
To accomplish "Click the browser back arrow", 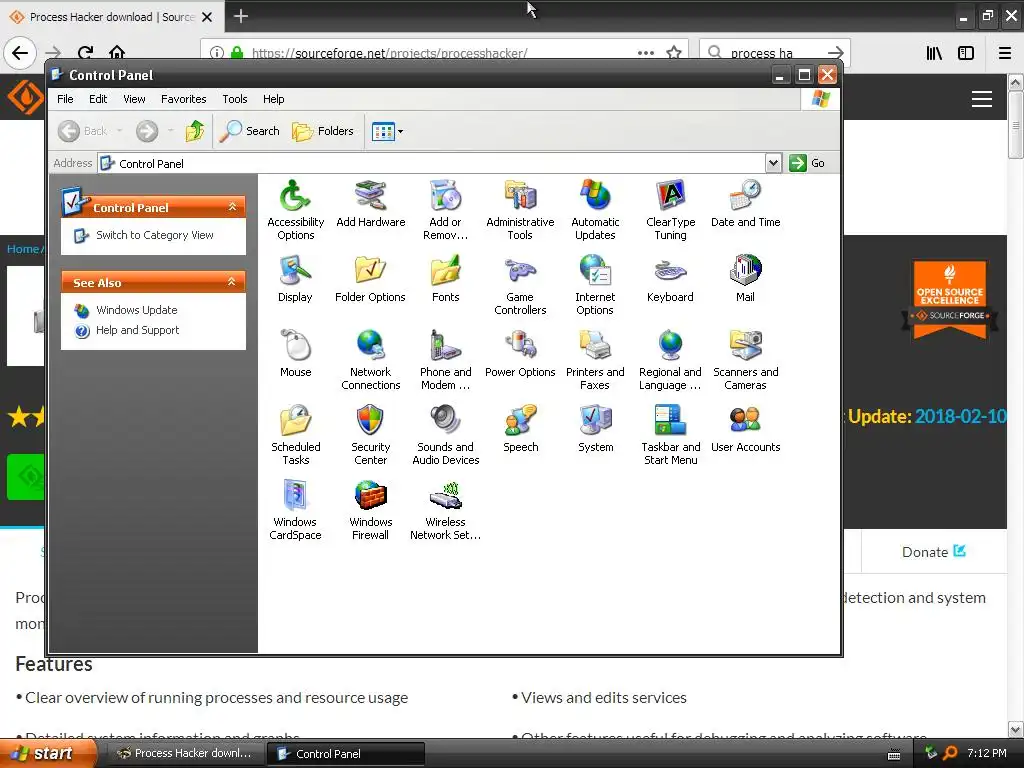I will click(20, 52).
